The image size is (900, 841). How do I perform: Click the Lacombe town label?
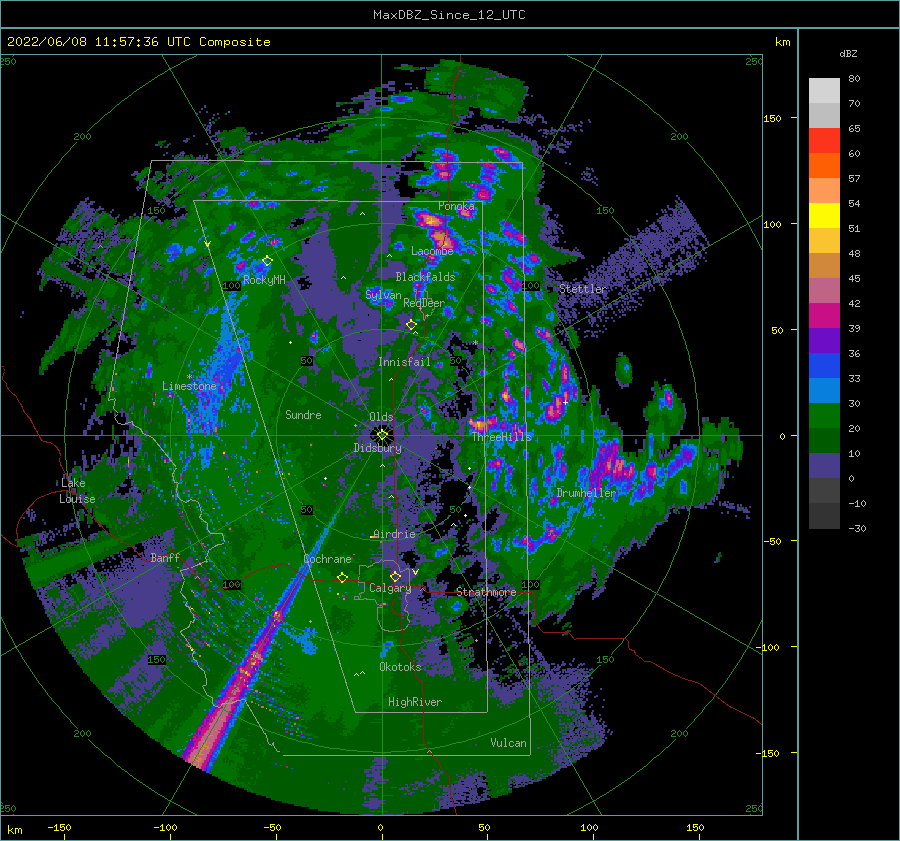[432, 251]
